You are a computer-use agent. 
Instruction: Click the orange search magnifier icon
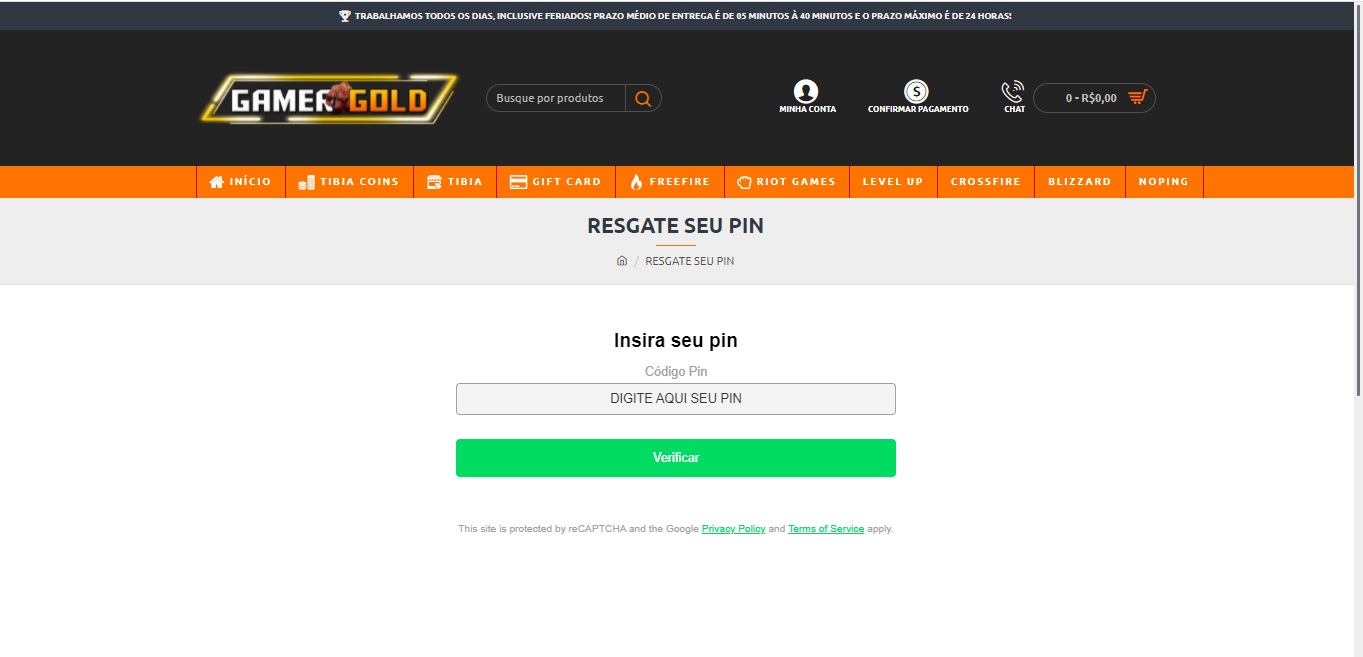[x=643, y=98]
